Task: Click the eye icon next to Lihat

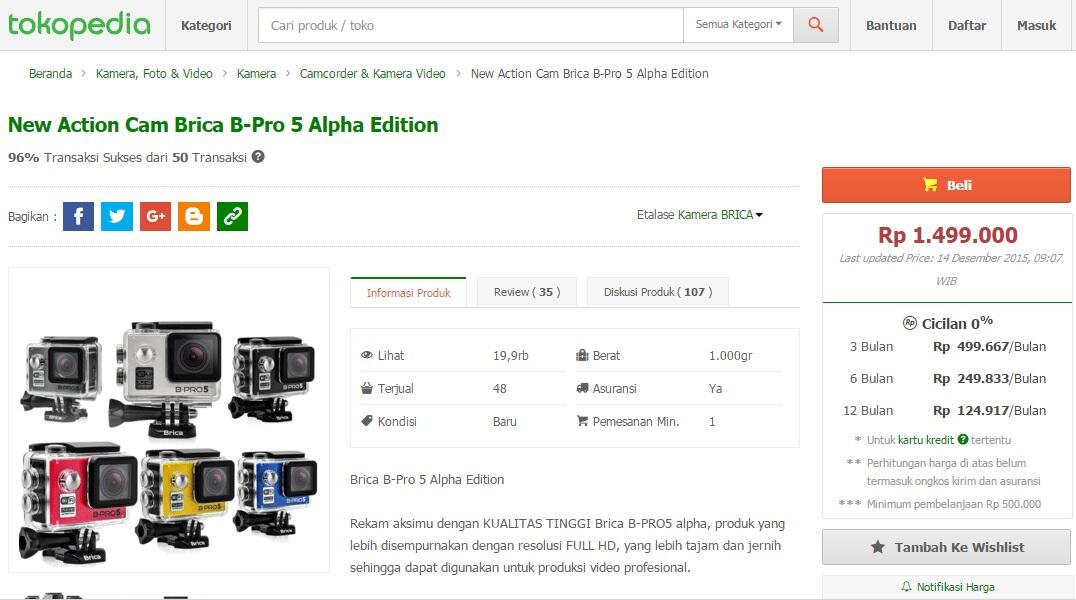Action: coord(366,355)
